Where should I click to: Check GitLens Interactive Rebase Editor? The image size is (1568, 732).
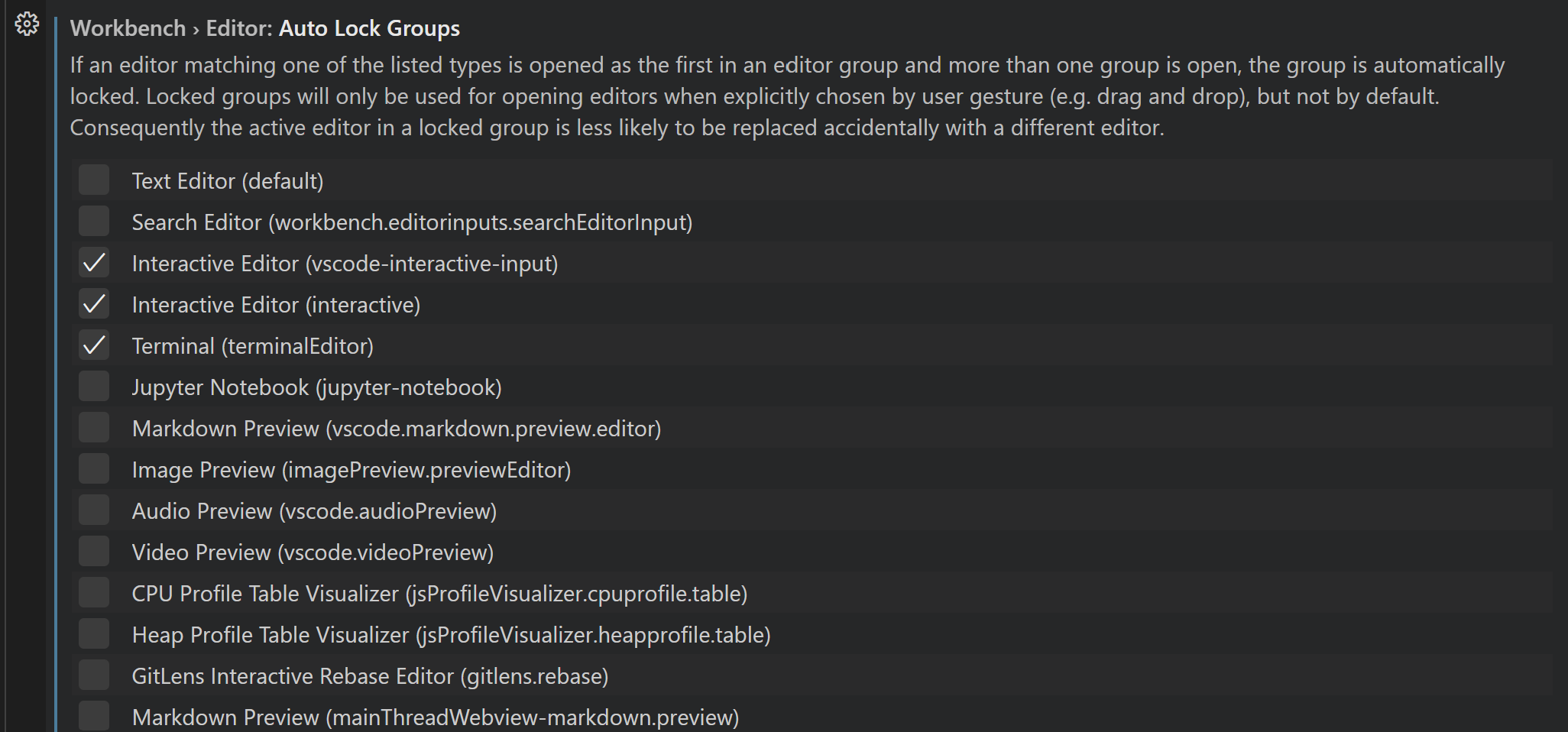(x=93, y=675)
